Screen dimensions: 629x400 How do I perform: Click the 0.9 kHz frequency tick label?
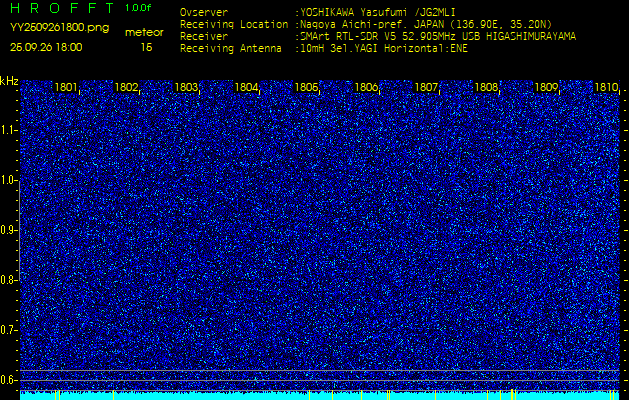[9, 230]
